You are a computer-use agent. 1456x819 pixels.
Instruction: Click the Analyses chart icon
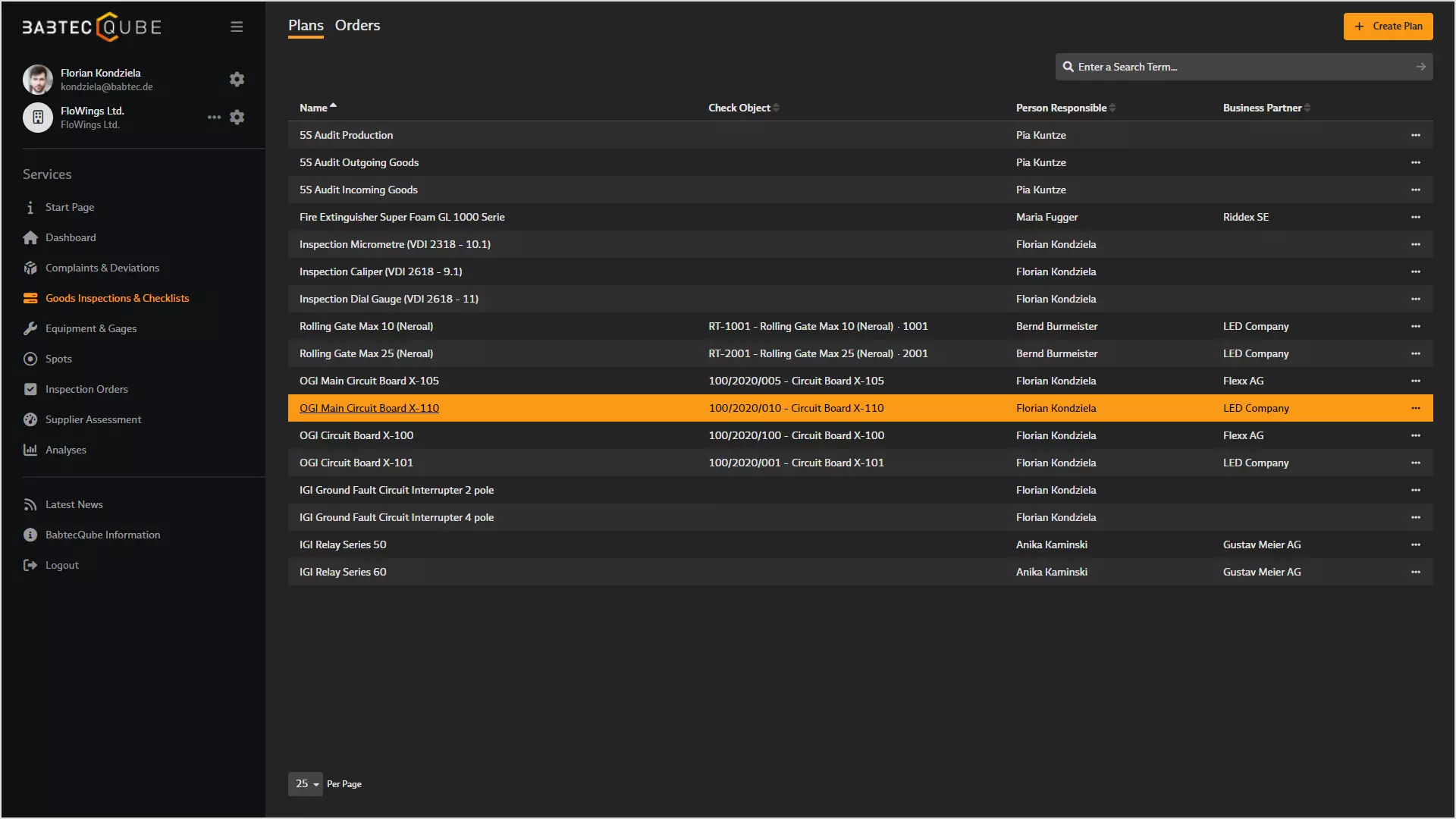tap(30, 450)
